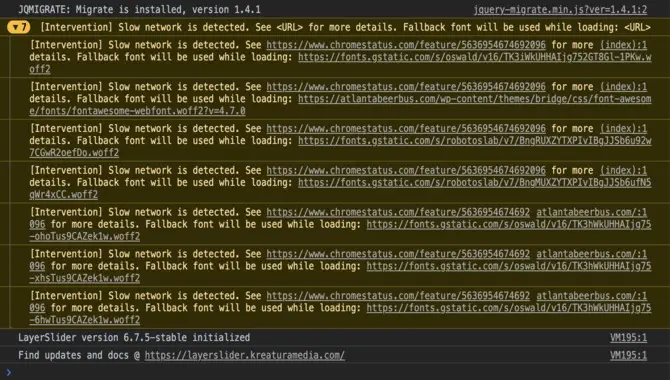Click the console prompt input line
Image resolution: width=670 pixels, height=380 pixels.
tap(338, 372)
